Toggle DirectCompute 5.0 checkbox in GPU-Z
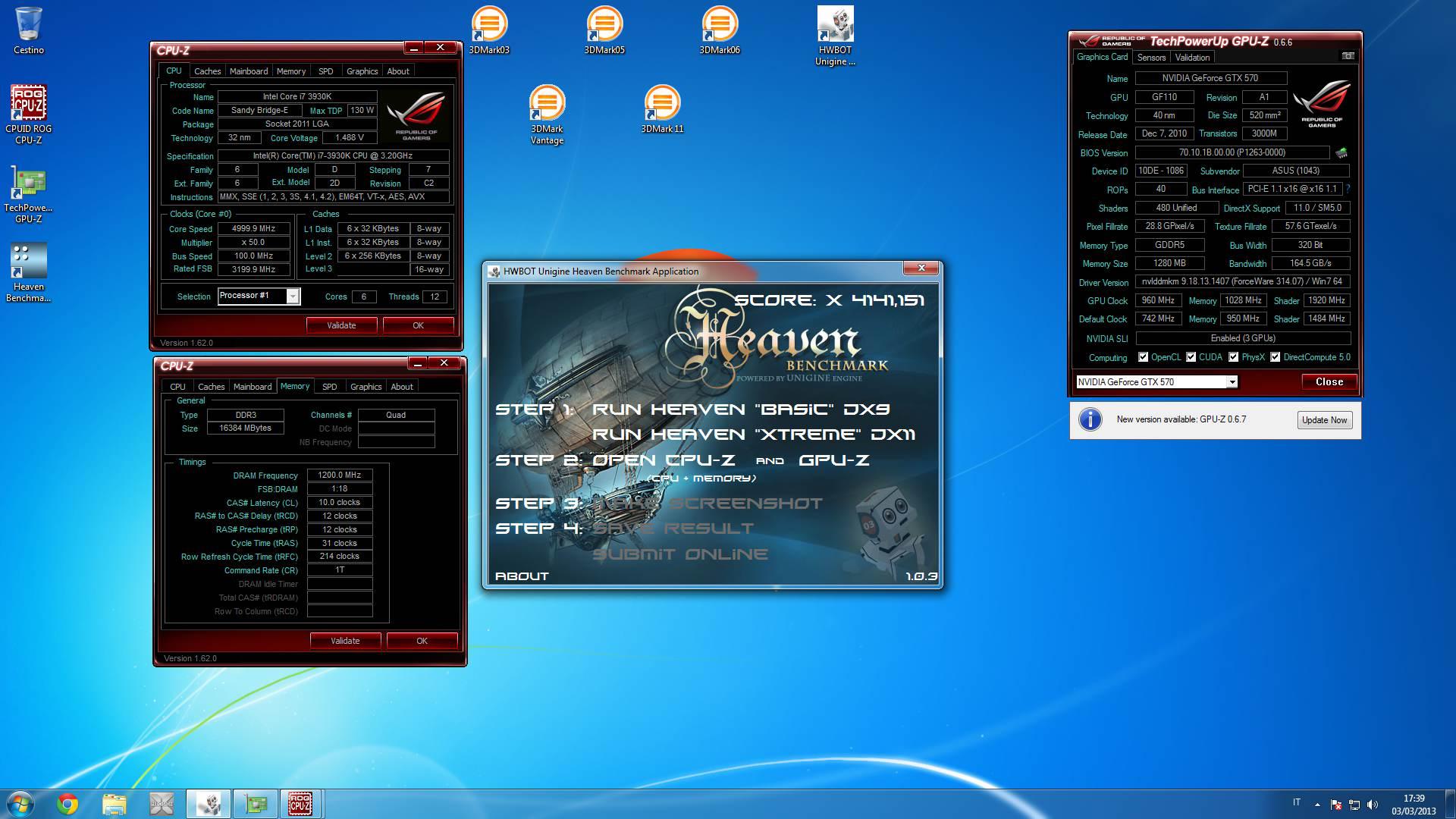Image resolution: width=1456 pixels, height=819 pixels. point(1275,357)
